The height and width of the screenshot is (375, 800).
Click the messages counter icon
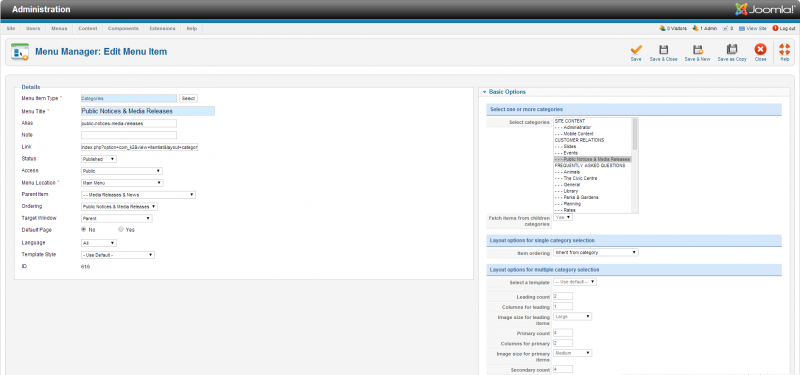[x=725, y=29]
